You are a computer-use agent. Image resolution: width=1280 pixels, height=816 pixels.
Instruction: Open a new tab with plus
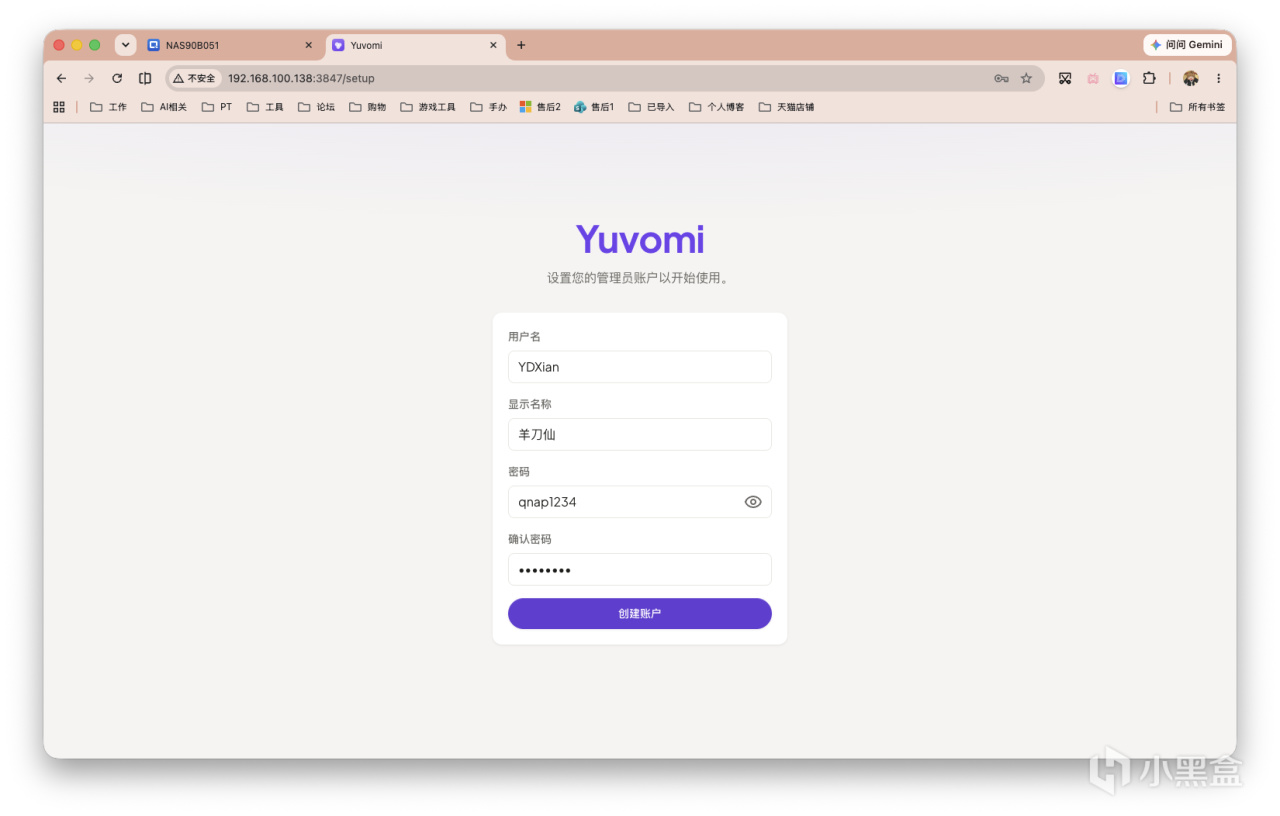[521, 45]
